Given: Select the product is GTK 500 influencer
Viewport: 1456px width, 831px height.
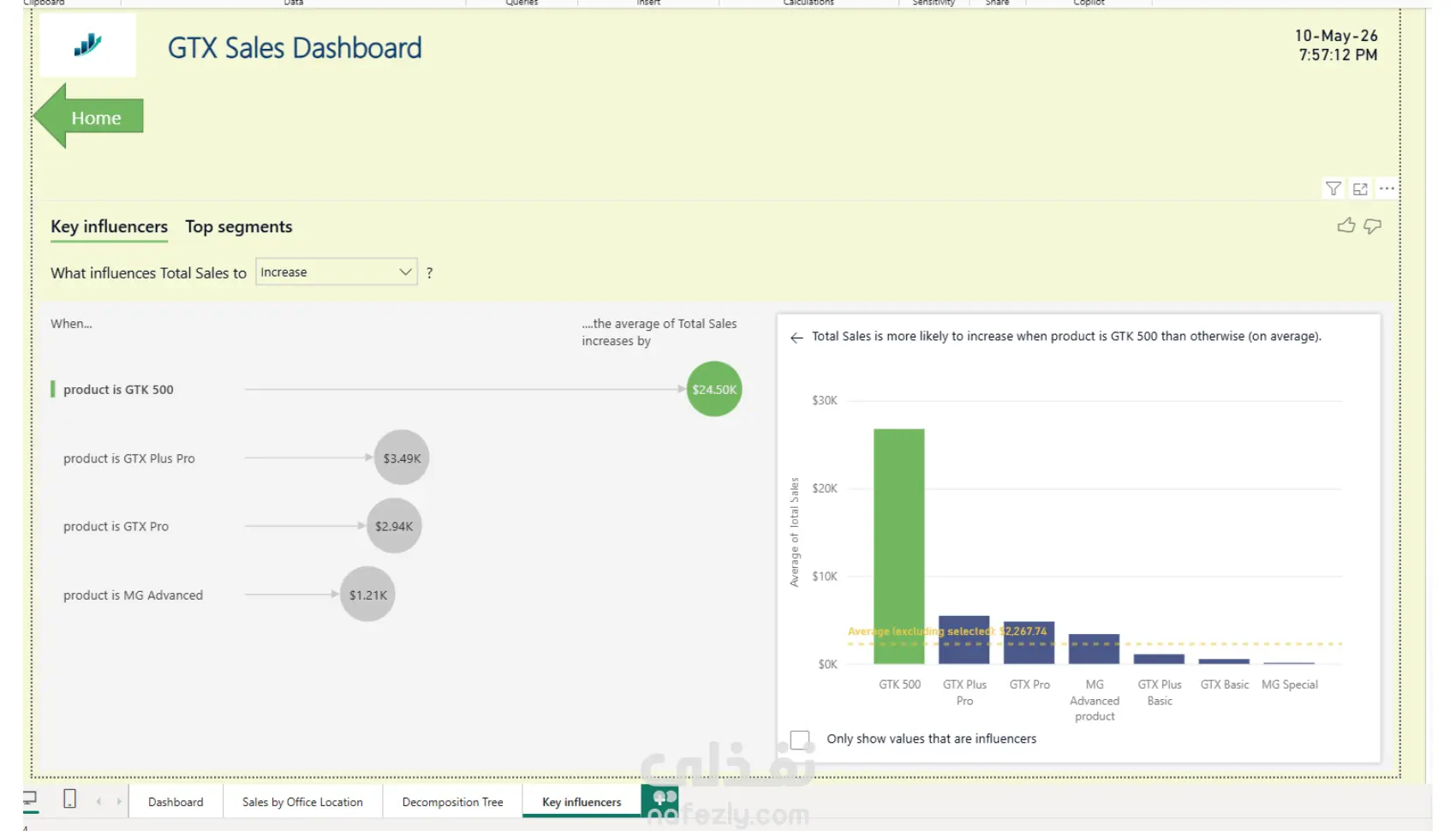Looking at the screenshot, I should [x=118, y=390].
